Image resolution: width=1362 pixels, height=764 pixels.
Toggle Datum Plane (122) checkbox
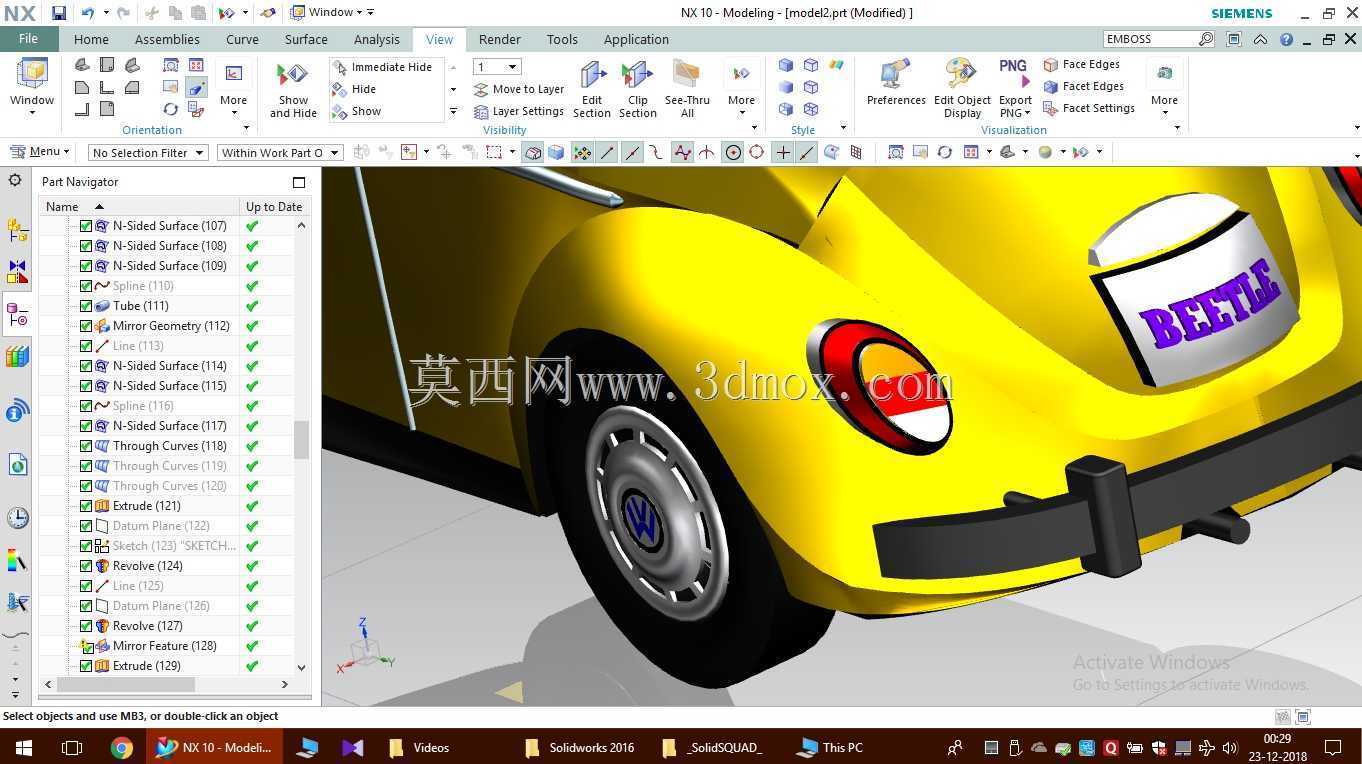(86, 526)
